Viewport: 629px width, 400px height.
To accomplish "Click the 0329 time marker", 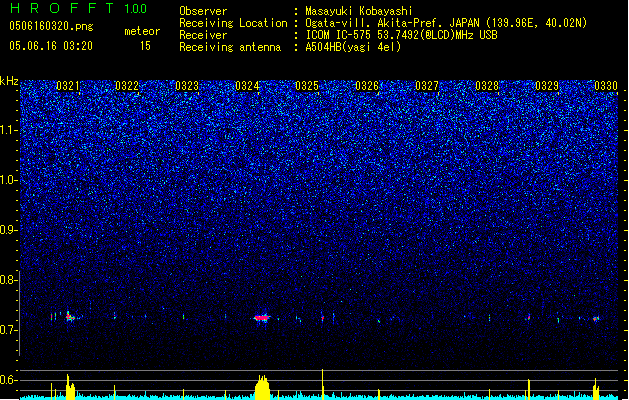I will pyautogui.click(x=547, y=86).
